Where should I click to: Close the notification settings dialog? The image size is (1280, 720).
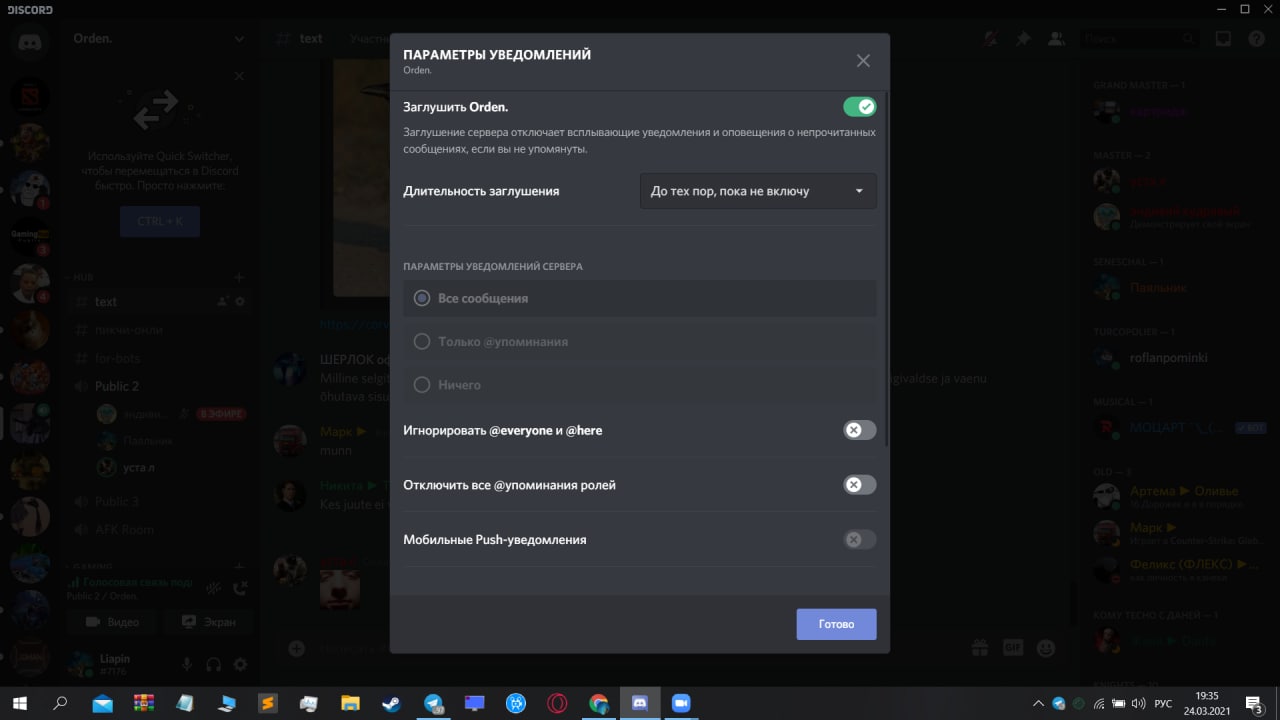863,61
